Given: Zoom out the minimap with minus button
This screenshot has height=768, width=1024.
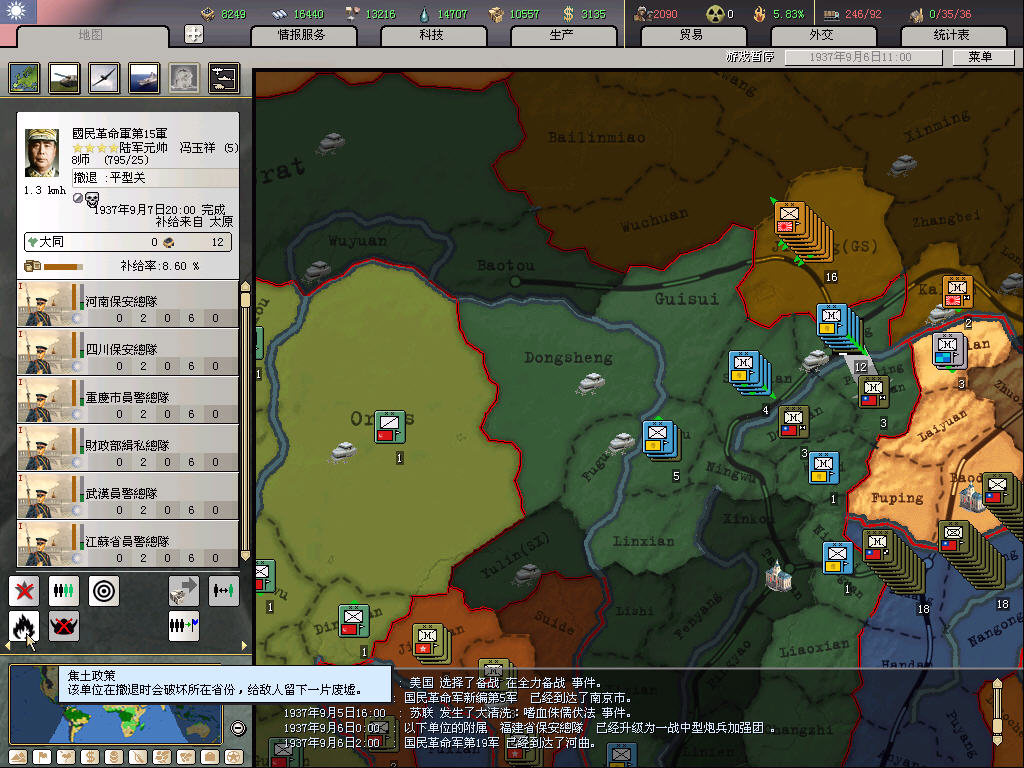Looking at the screenshot, I should [238, 728].
